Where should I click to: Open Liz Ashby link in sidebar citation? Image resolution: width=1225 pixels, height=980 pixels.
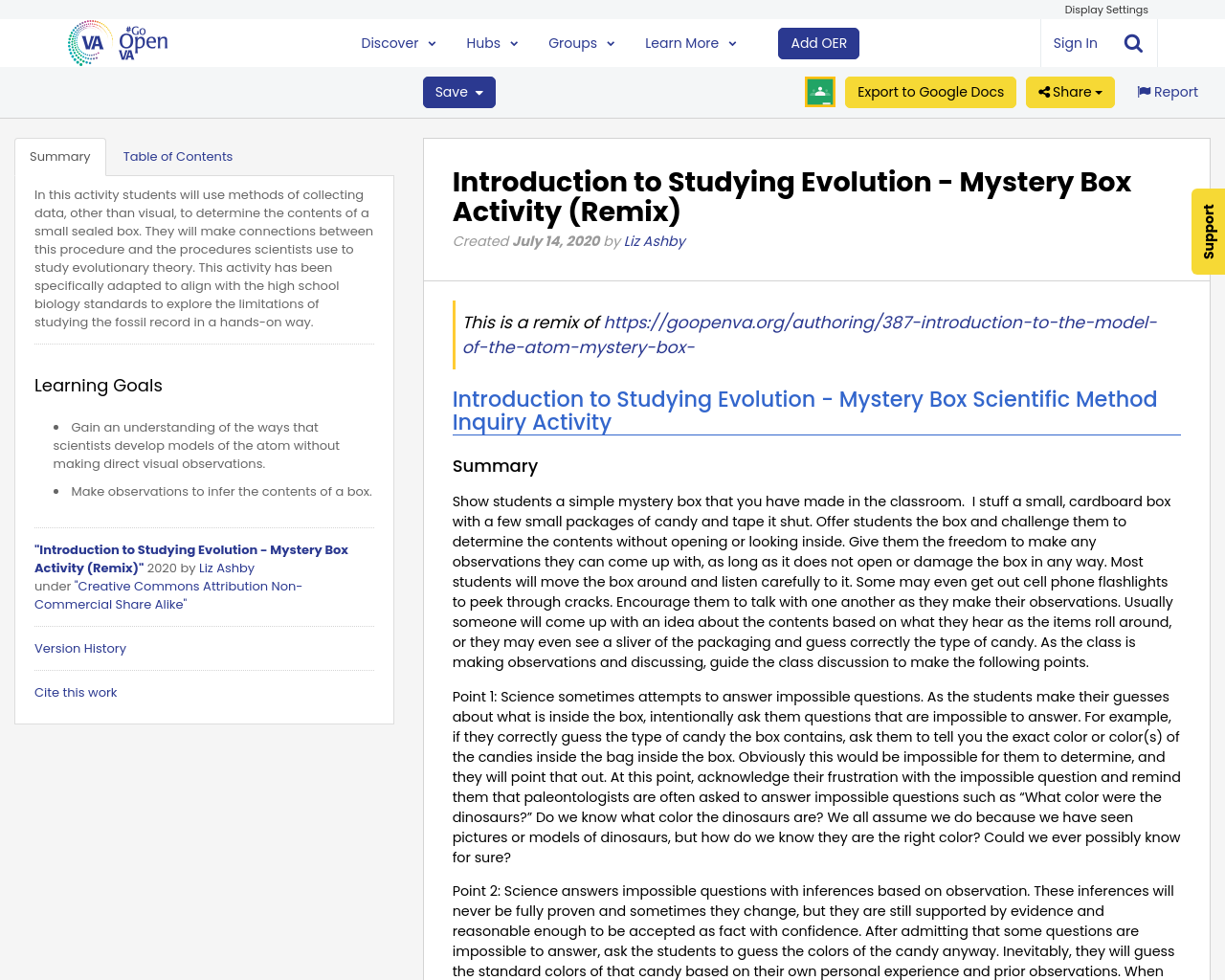point(227,568)
